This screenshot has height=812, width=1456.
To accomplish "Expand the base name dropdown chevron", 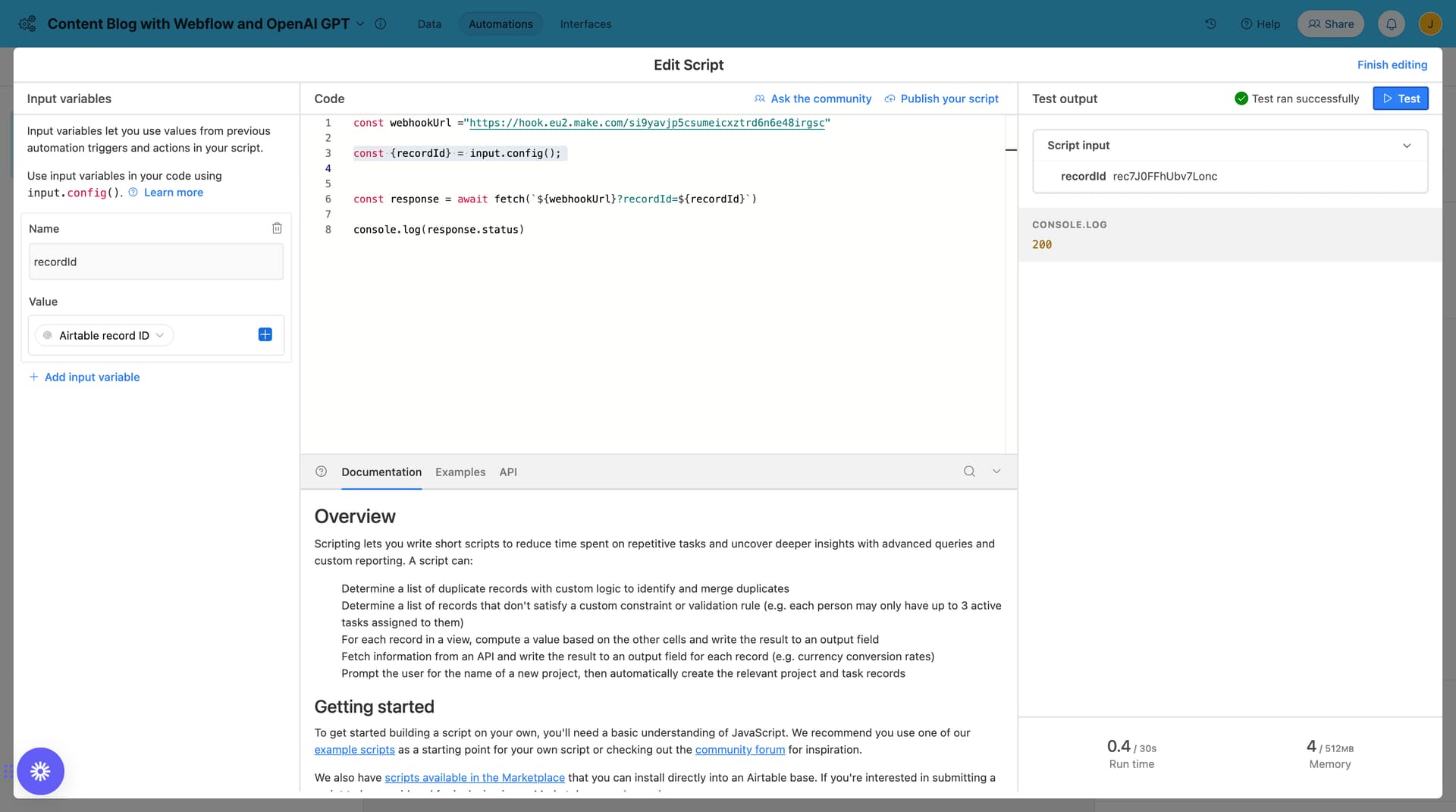I will [360, 24].
